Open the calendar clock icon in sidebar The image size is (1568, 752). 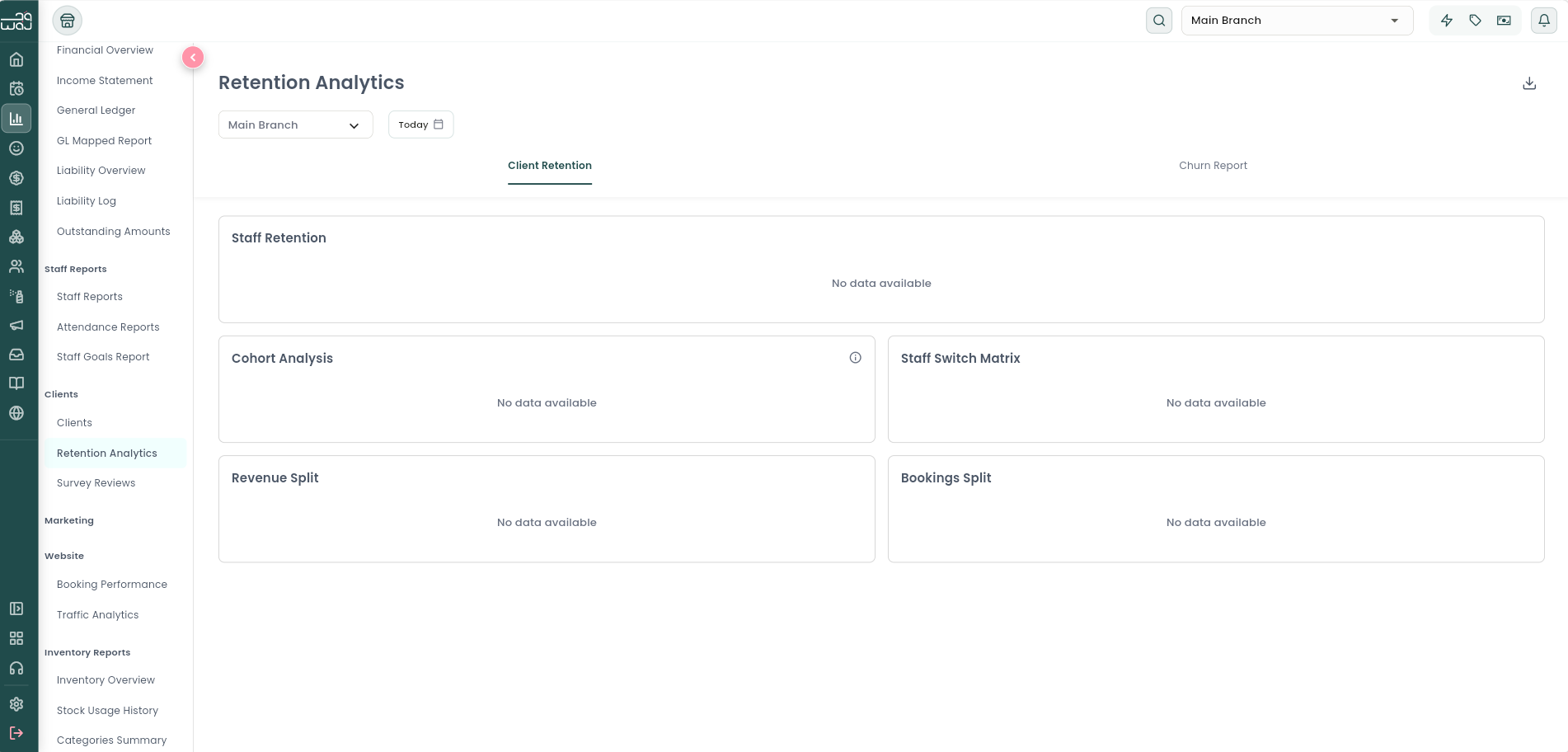click(16, 88)
